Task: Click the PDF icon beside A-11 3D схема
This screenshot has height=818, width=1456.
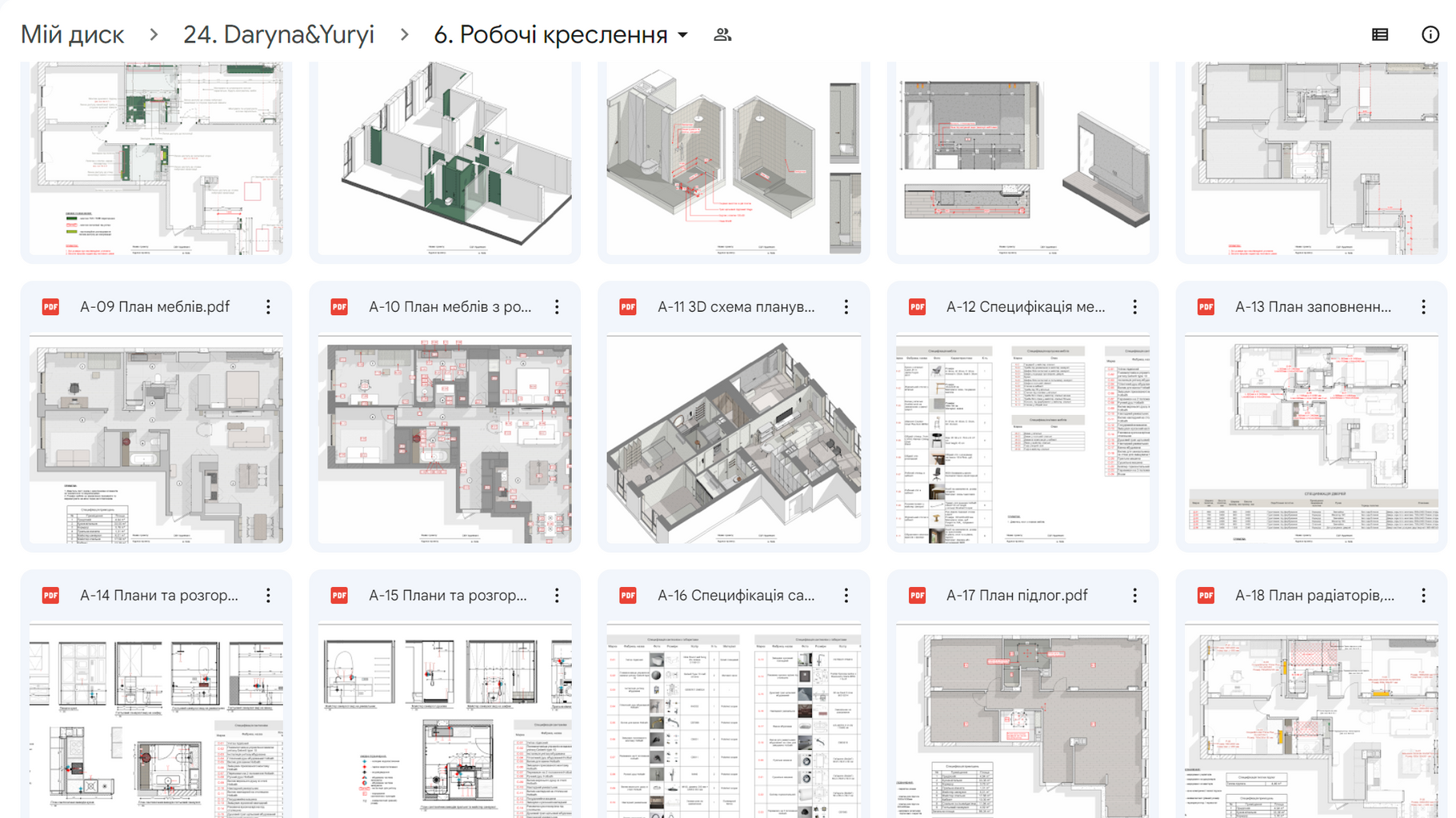Action: pyautogui.click(x=628, y=306)
